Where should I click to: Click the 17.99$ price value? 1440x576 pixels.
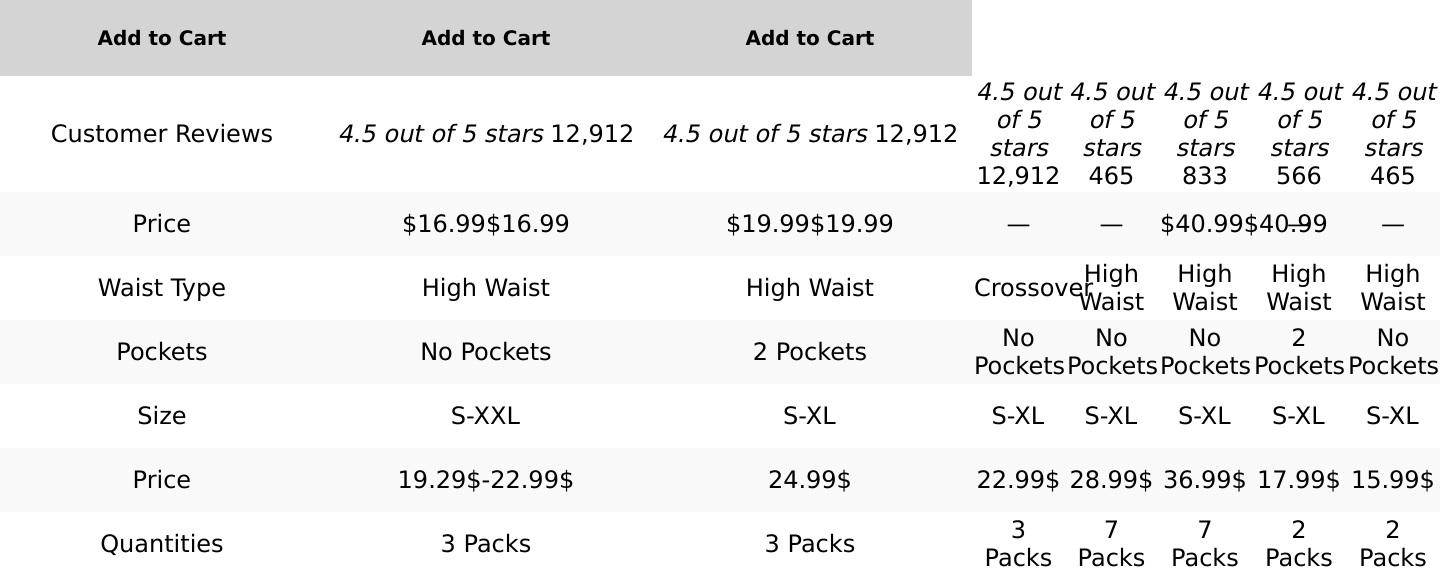(1298, 480)
